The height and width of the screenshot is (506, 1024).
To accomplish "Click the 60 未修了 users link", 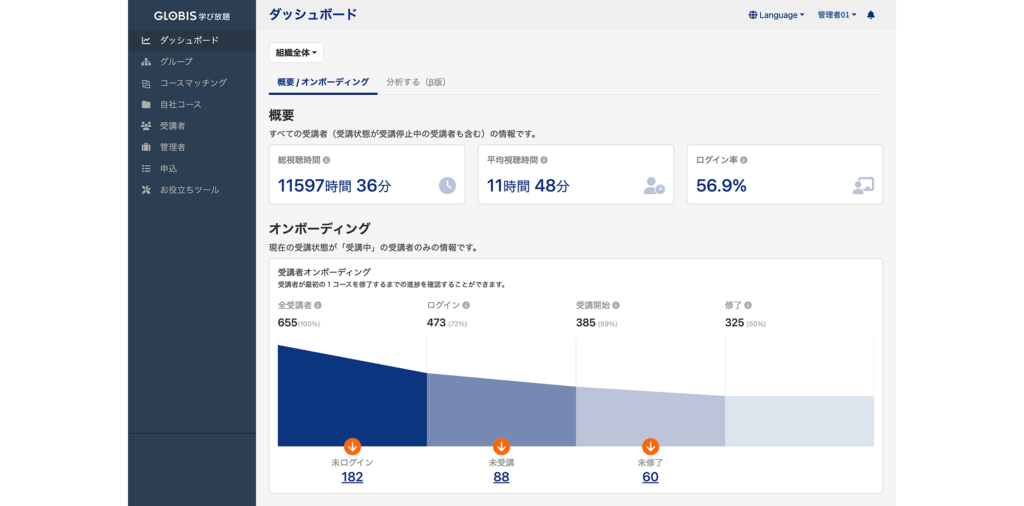I will (650, 477).
